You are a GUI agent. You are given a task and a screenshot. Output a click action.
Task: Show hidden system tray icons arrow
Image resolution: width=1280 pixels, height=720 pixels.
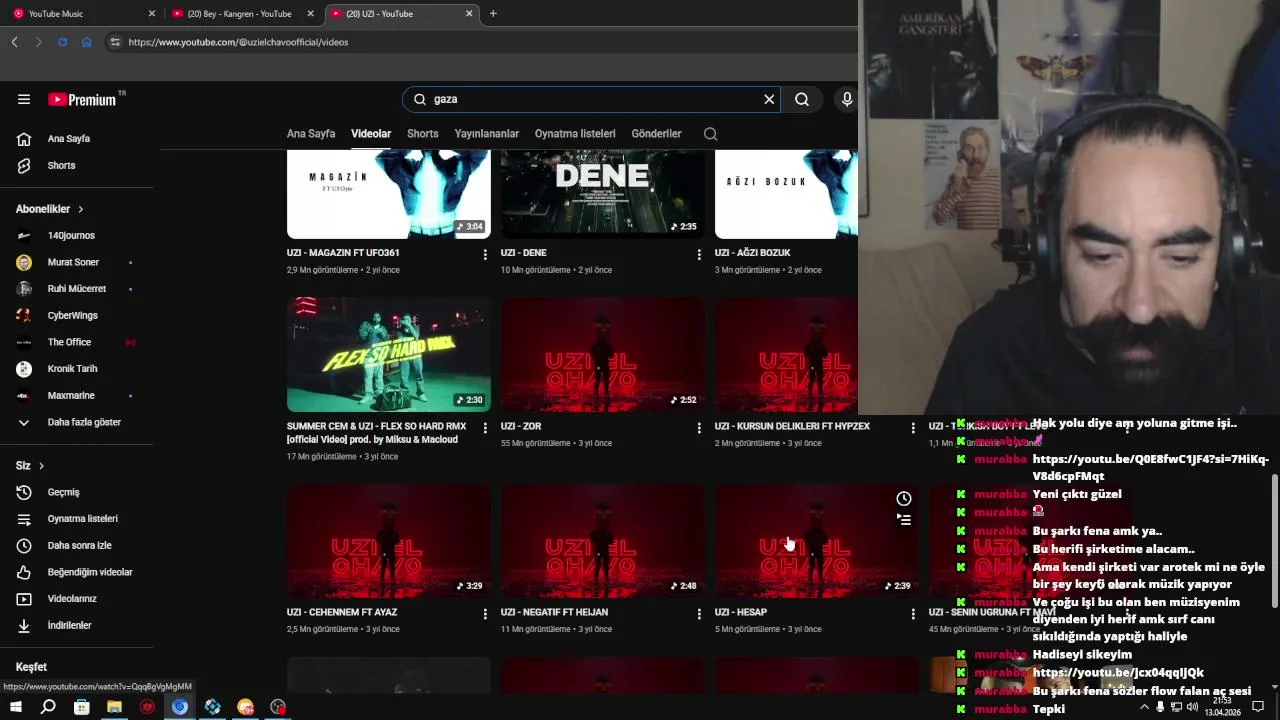coord(1144,707)
